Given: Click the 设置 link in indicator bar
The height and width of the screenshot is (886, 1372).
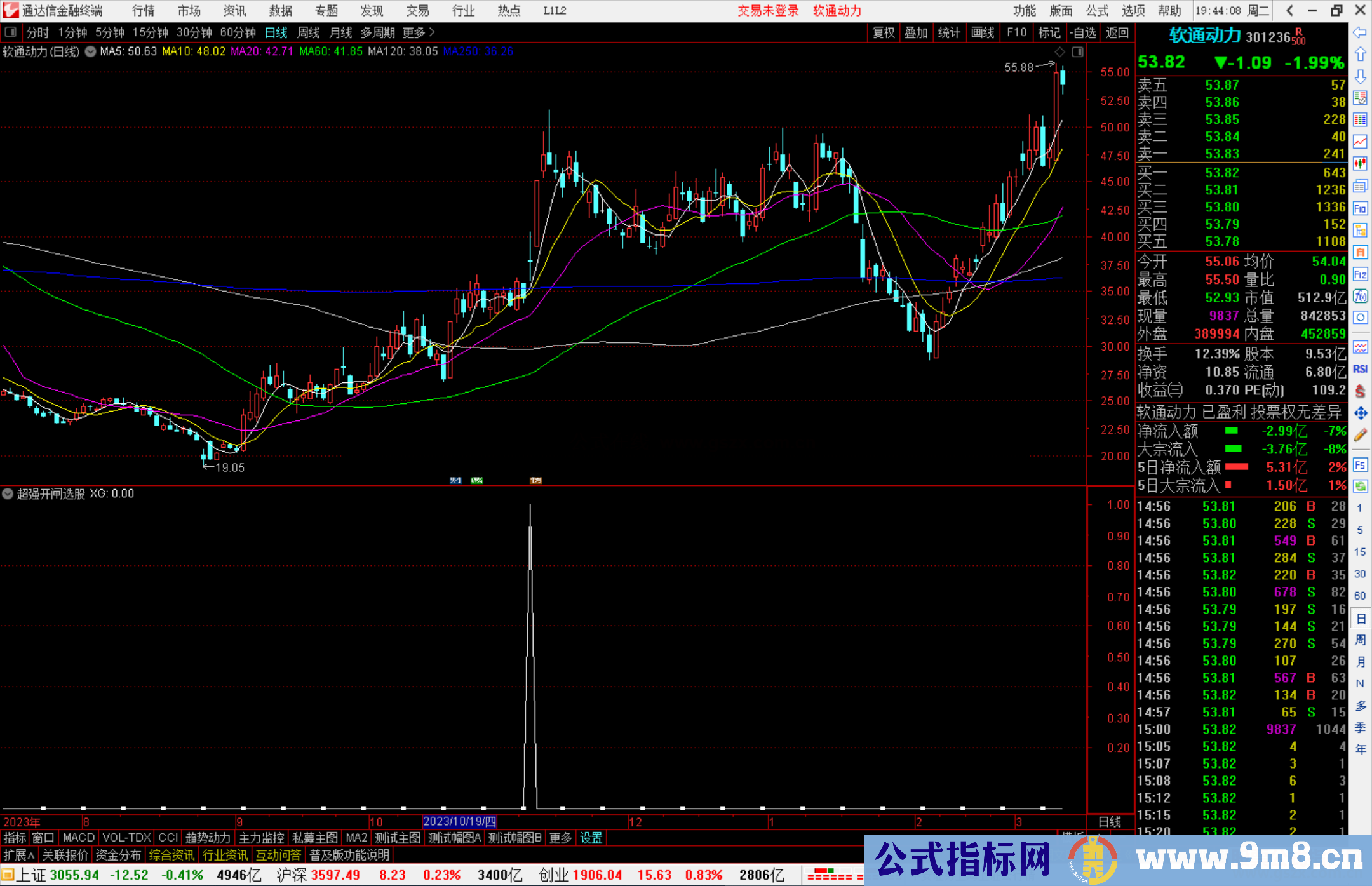Looking at the screenshot, I should 591,838.
